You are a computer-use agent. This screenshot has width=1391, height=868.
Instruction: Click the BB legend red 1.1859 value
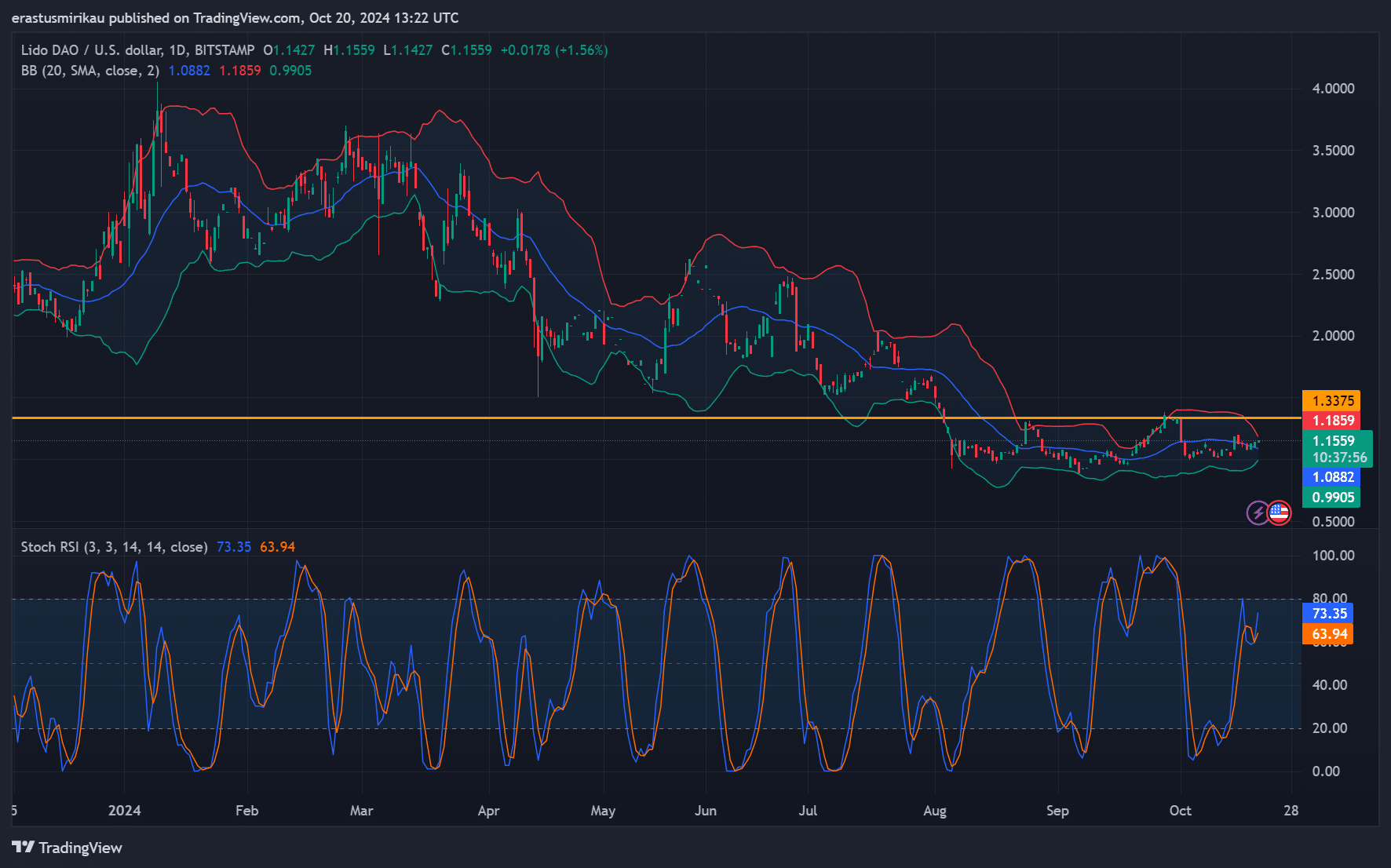point(239,71)
